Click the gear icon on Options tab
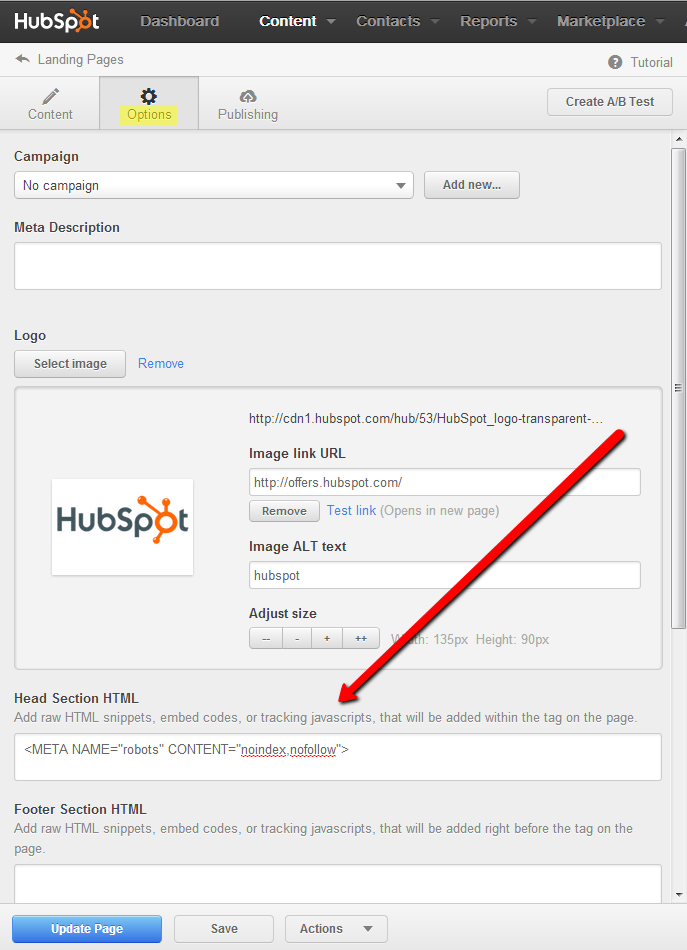Screen dimensions: 687x950 (148, 96)
